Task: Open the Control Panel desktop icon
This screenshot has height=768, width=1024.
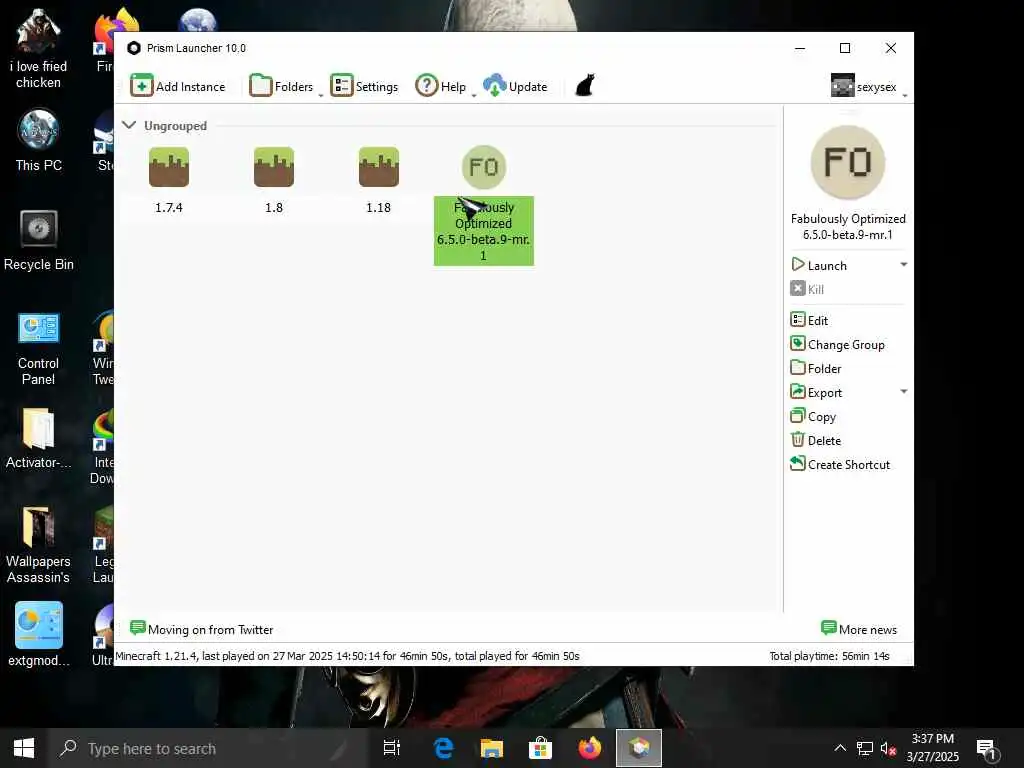Action: click(x=39, y=348)
